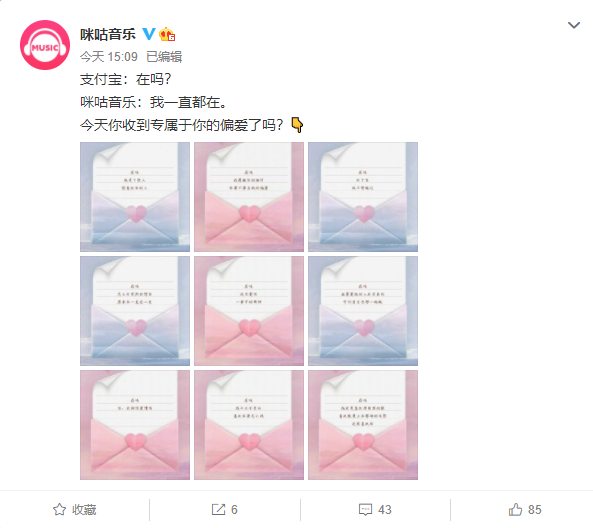Click the blue verified V badge

(149, 34)
